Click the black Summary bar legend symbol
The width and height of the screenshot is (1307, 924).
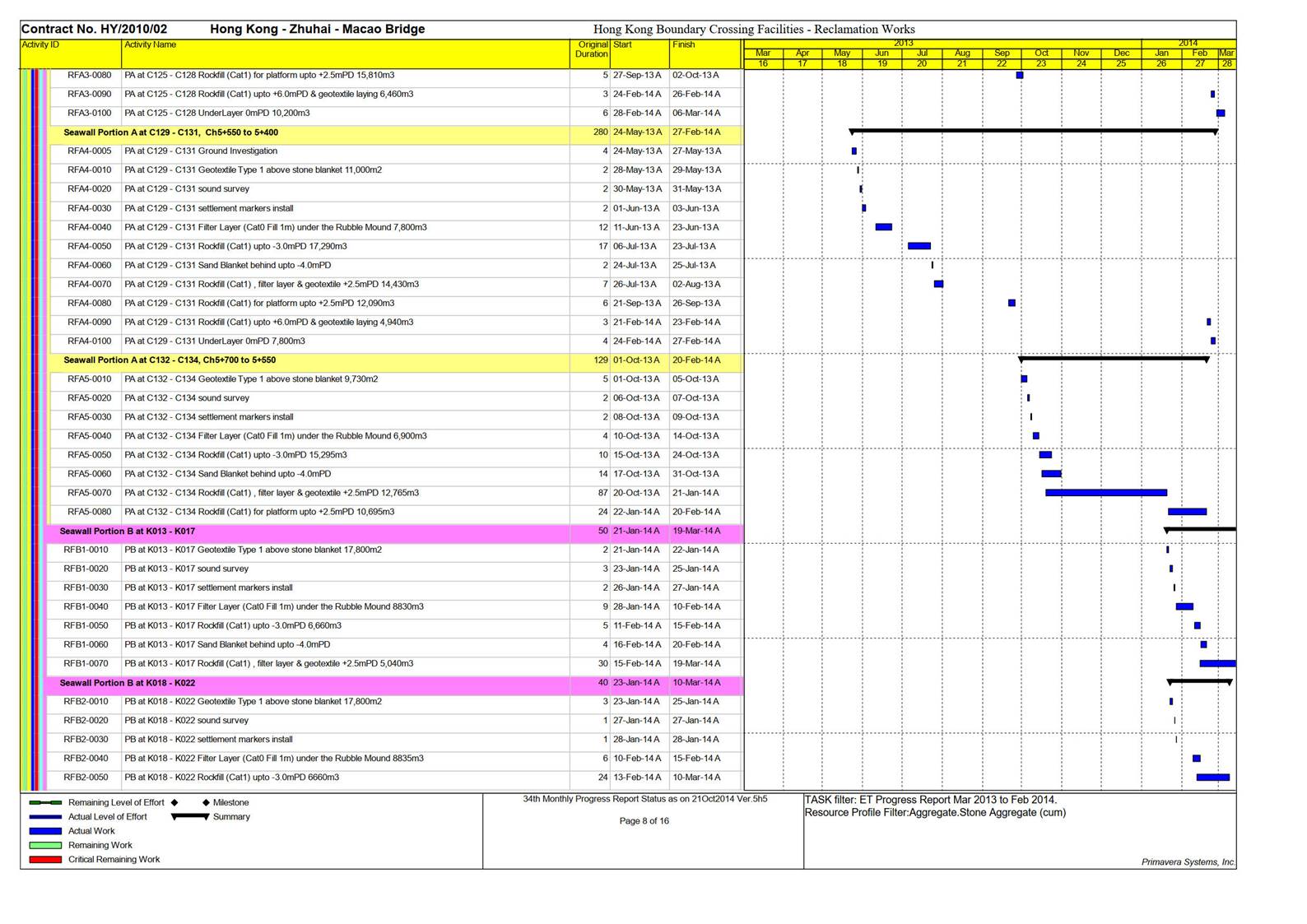click(x=190, y=817)
